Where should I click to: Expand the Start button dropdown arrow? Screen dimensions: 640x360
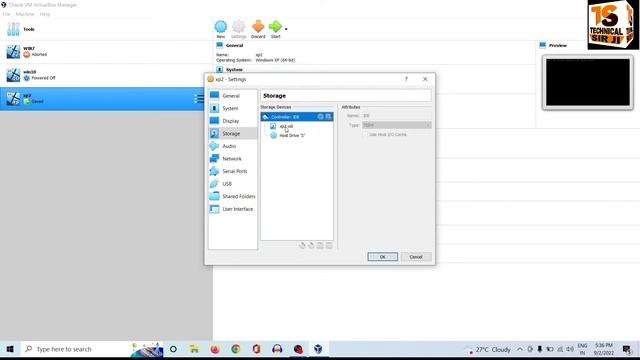pos(286,29)
